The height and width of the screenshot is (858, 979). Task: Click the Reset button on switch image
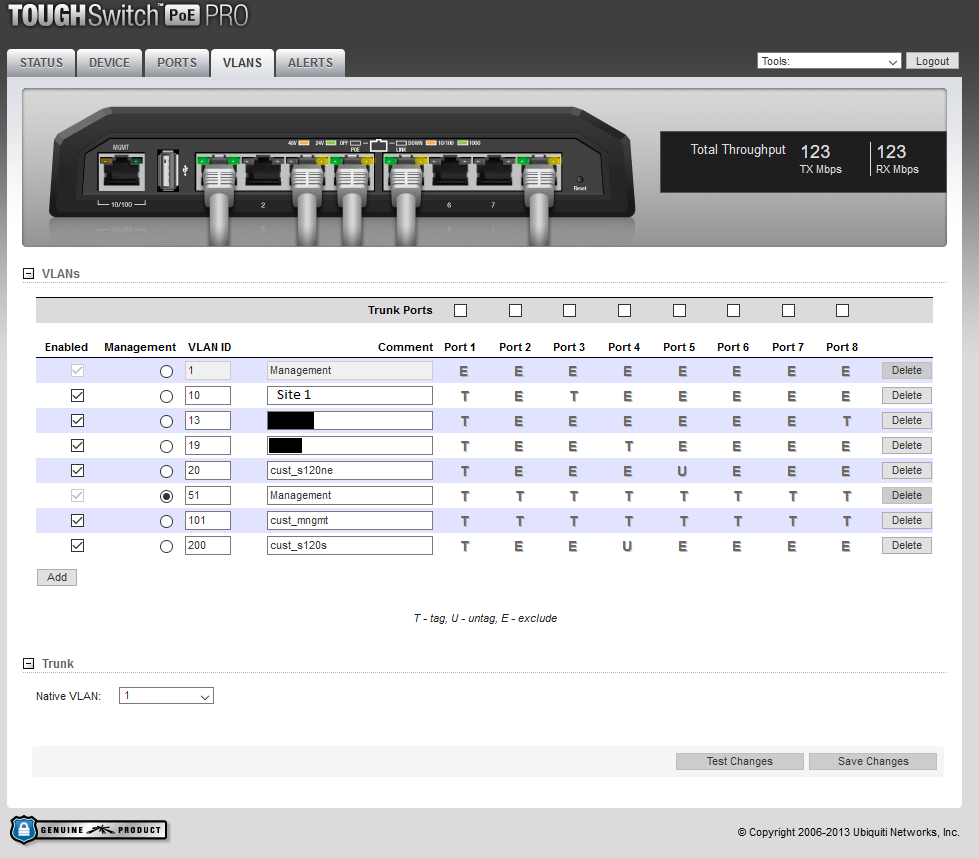pos(580,180)
